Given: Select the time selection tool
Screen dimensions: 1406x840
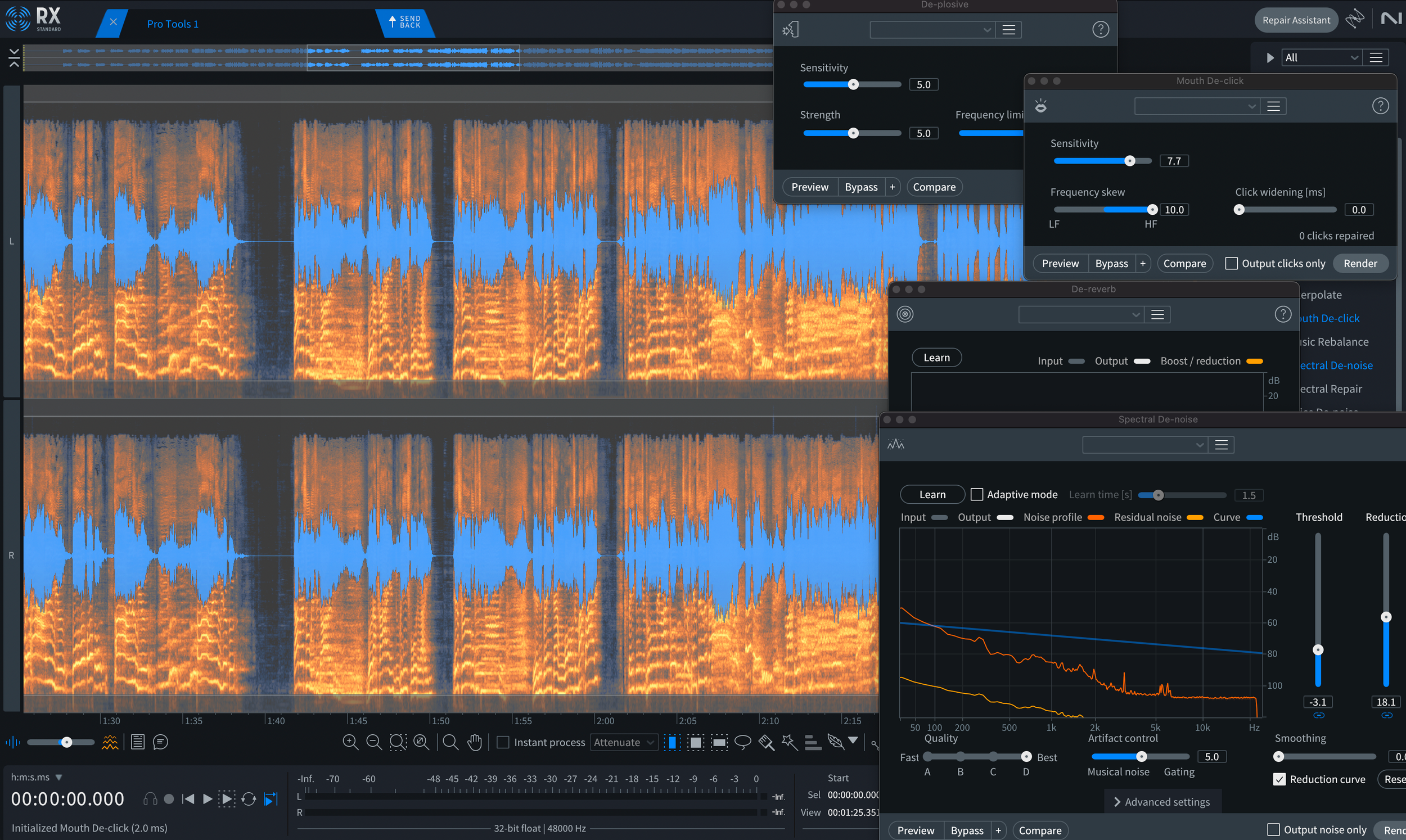Looking at the screenshot, I should click(x=672, y=742).
